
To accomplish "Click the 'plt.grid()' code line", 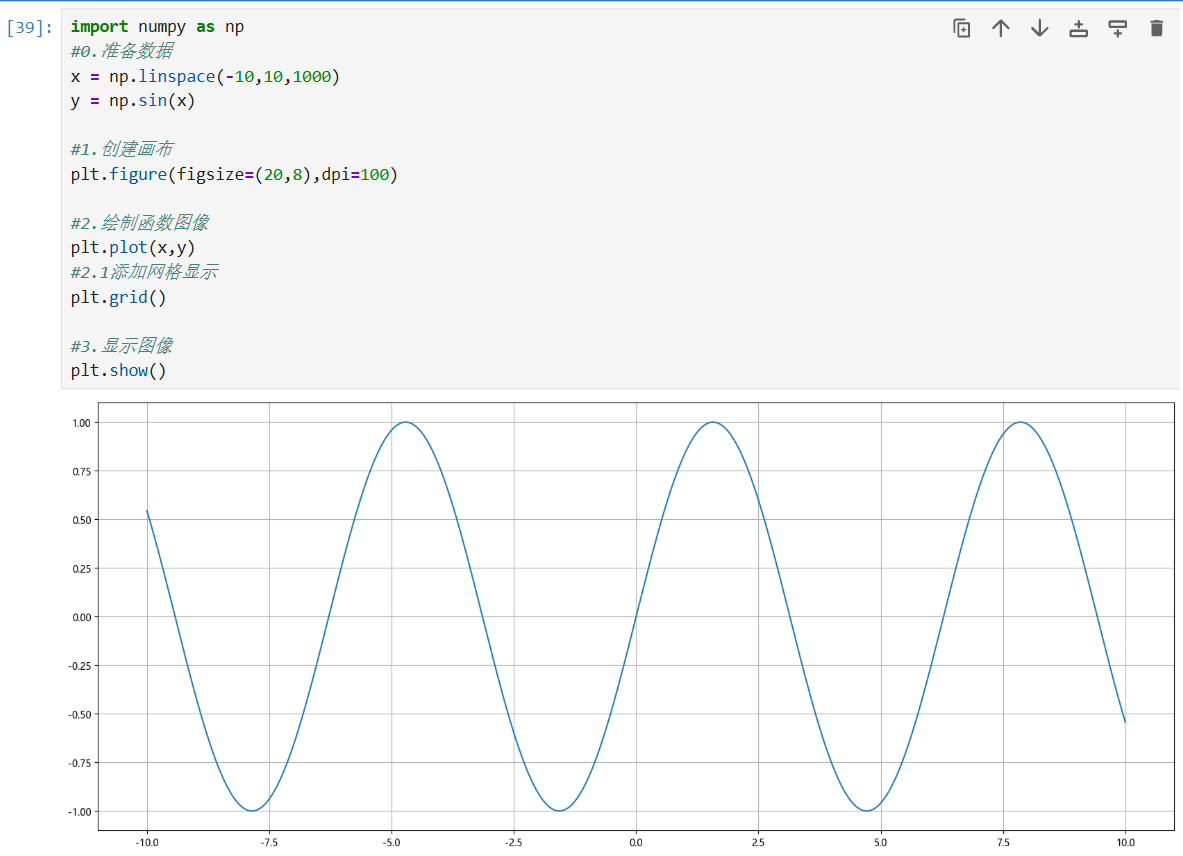I will coord(118,297).
